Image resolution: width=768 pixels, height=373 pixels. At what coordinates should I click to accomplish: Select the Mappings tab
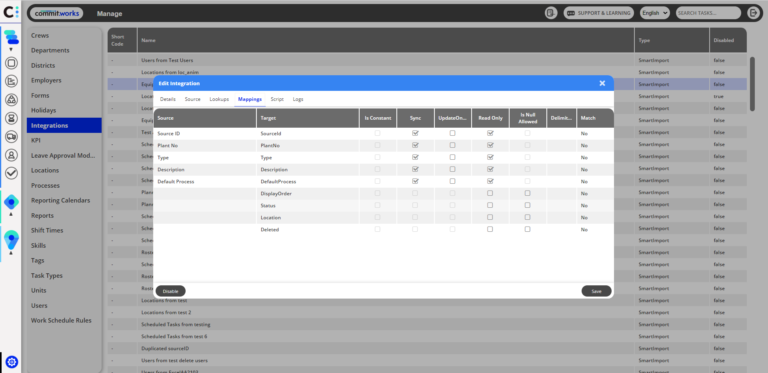pyautogui.click(x=250, y=99)
